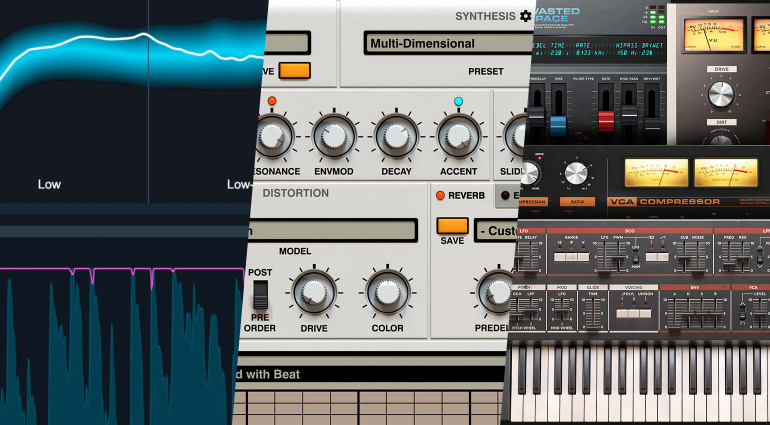770x425 pixels.
Task: Click the red Rate fader
Action: [606, 118]
